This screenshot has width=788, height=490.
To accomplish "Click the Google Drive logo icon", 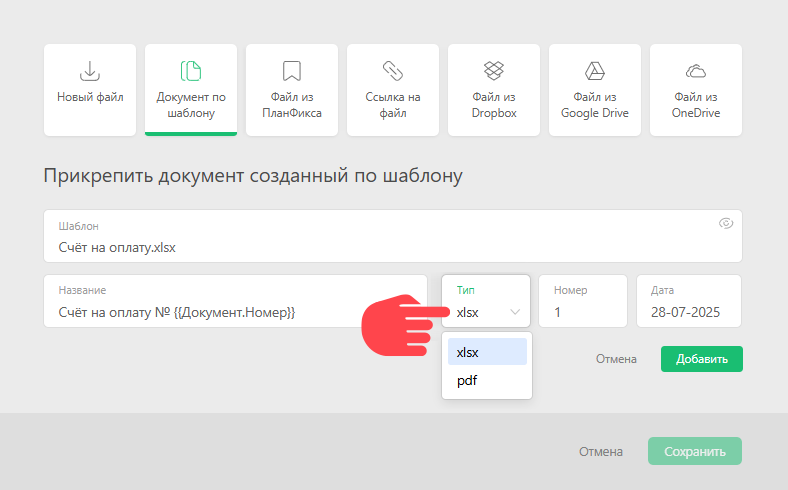I will tap(595, 71).
